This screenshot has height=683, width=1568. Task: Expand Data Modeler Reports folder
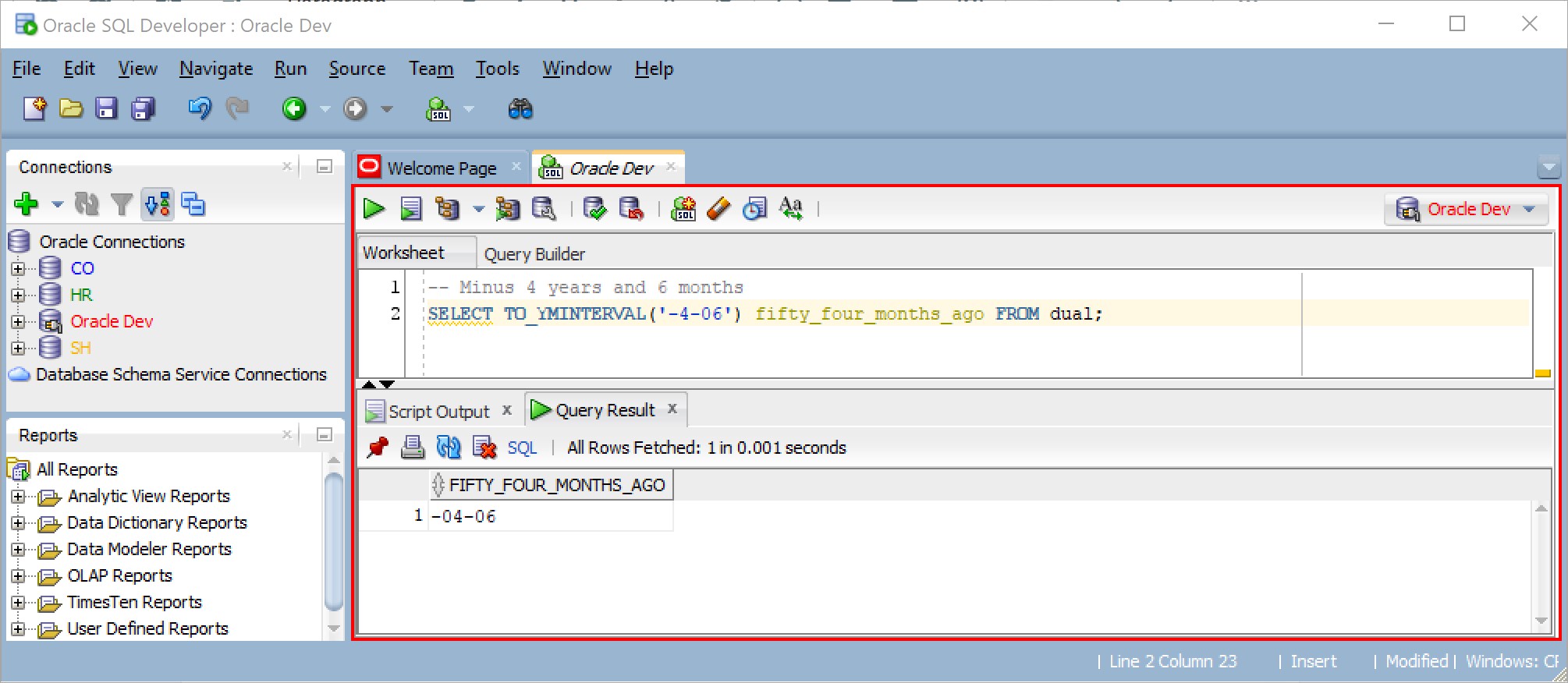point(18,550)
